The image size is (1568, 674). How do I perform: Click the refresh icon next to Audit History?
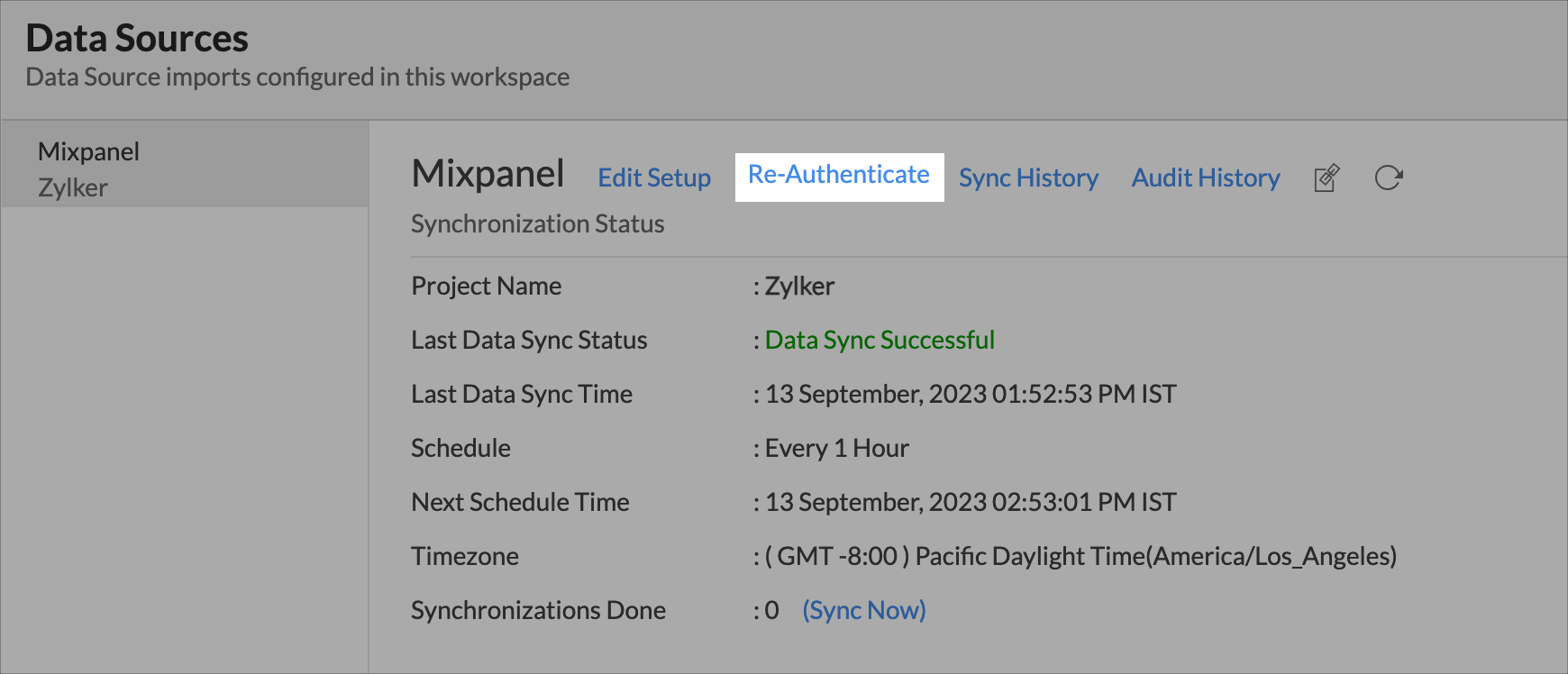pyautogui.click(x=1389, y=178)
